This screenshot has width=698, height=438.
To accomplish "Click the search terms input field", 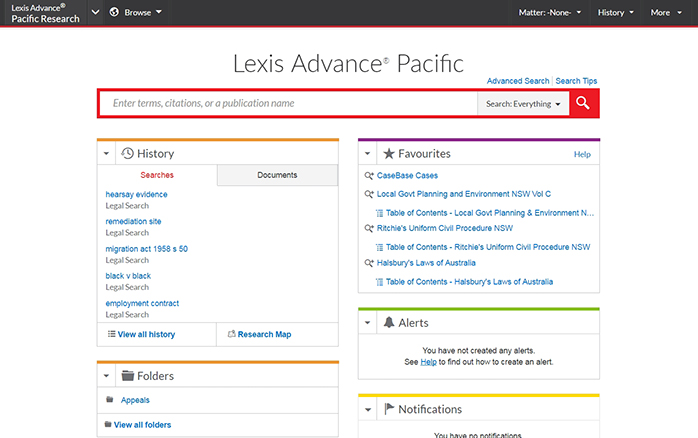I will click(x=288, y=103).
